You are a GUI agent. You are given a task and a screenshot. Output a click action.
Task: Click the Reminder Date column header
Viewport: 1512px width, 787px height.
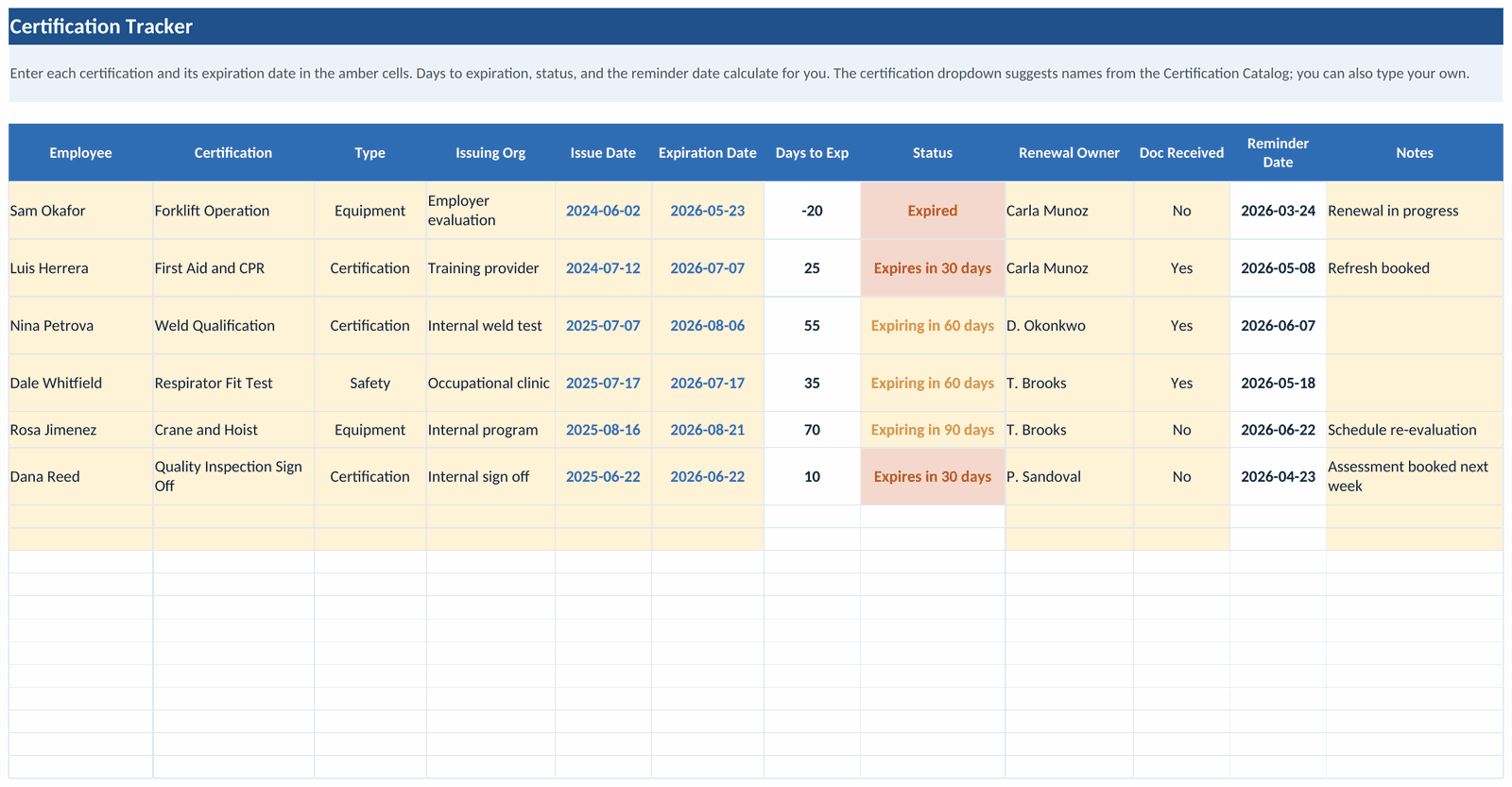(1278, 152)
